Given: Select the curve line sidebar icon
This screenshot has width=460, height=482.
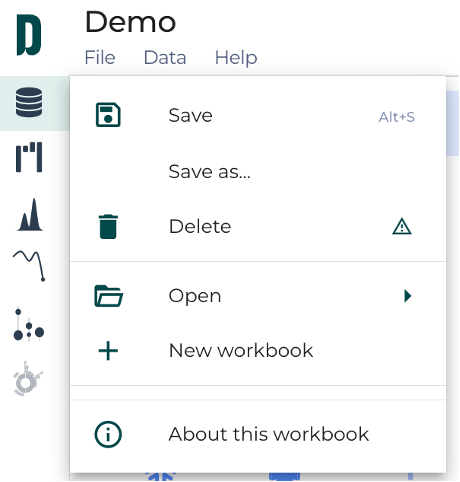Looking at the screenshot, I should [29, 266].
